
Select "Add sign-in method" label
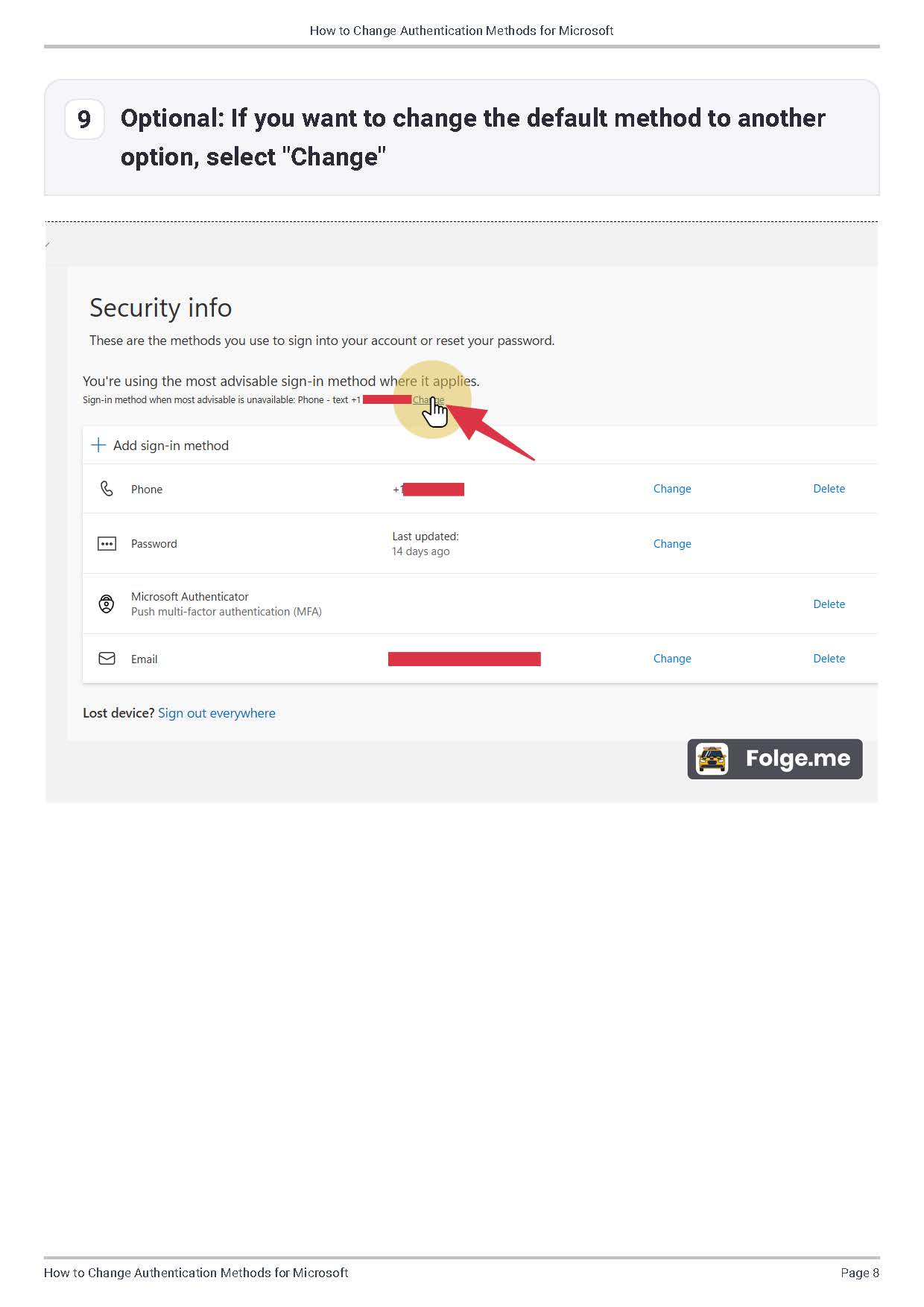[x=171, y=446]
